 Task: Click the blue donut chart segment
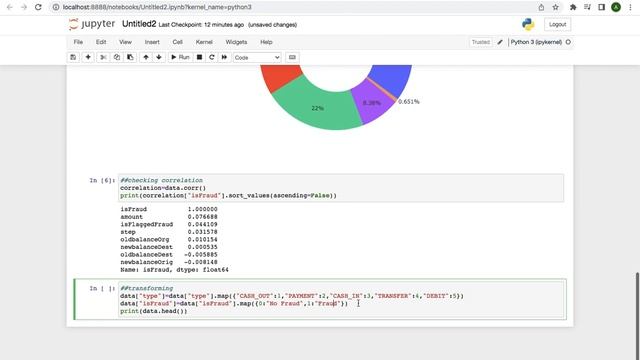click(x=392, y=78)
